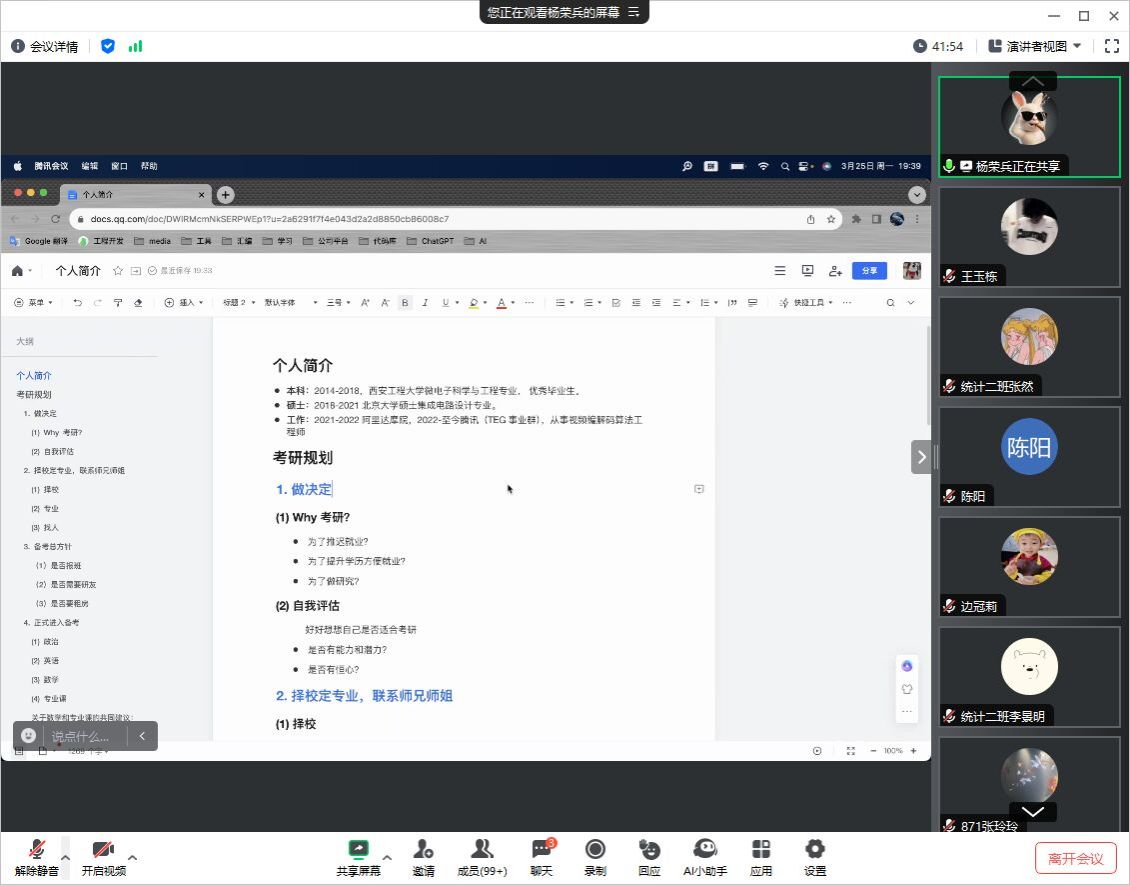The image size is (1130, 885).
Task: Click the 共享屏幕 share screen button
Action: pos(358,857)
